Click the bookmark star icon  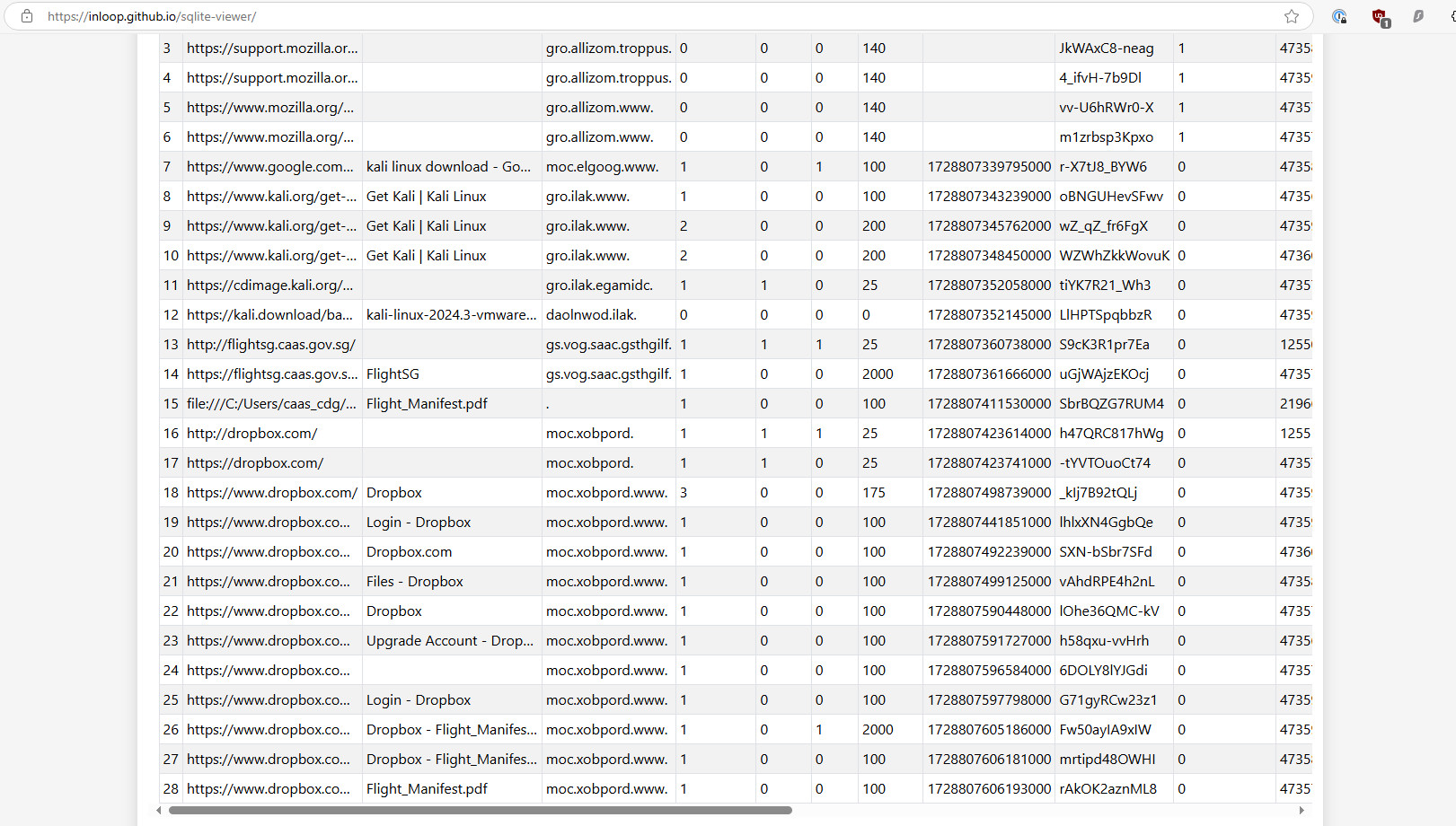1292,16
